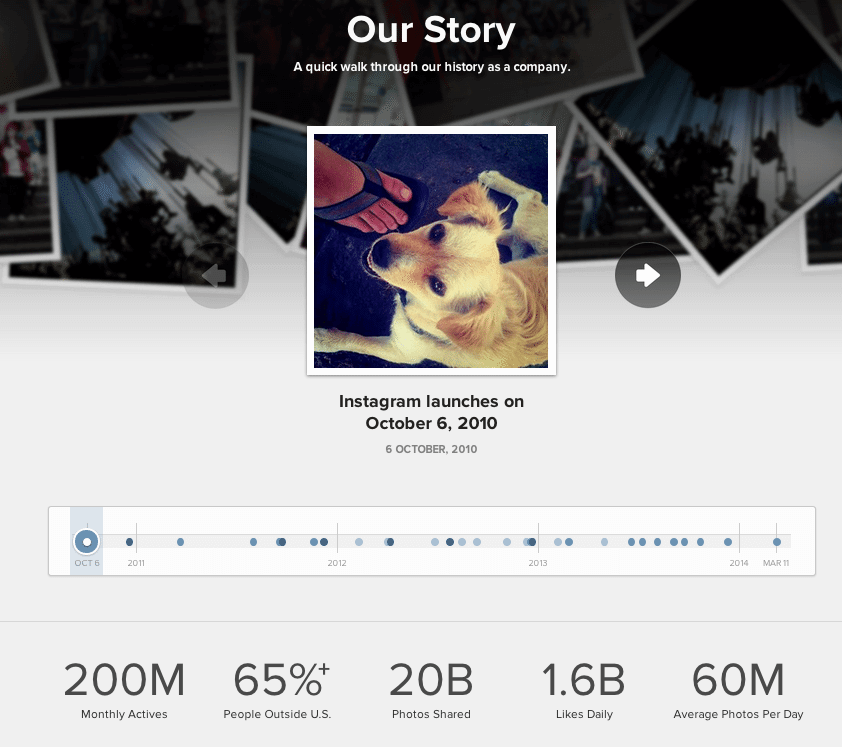This screenshot has height=747, width=842.
Task: Select the last dot before the 2014 tick
Action: pyautogui.click(x=728, y=542)
